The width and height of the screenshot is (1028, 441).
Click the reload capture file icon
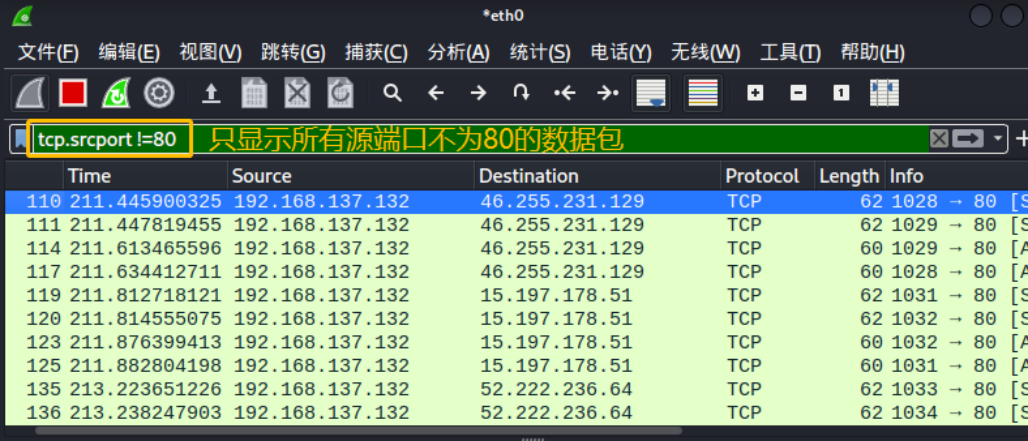coord(340,93)
